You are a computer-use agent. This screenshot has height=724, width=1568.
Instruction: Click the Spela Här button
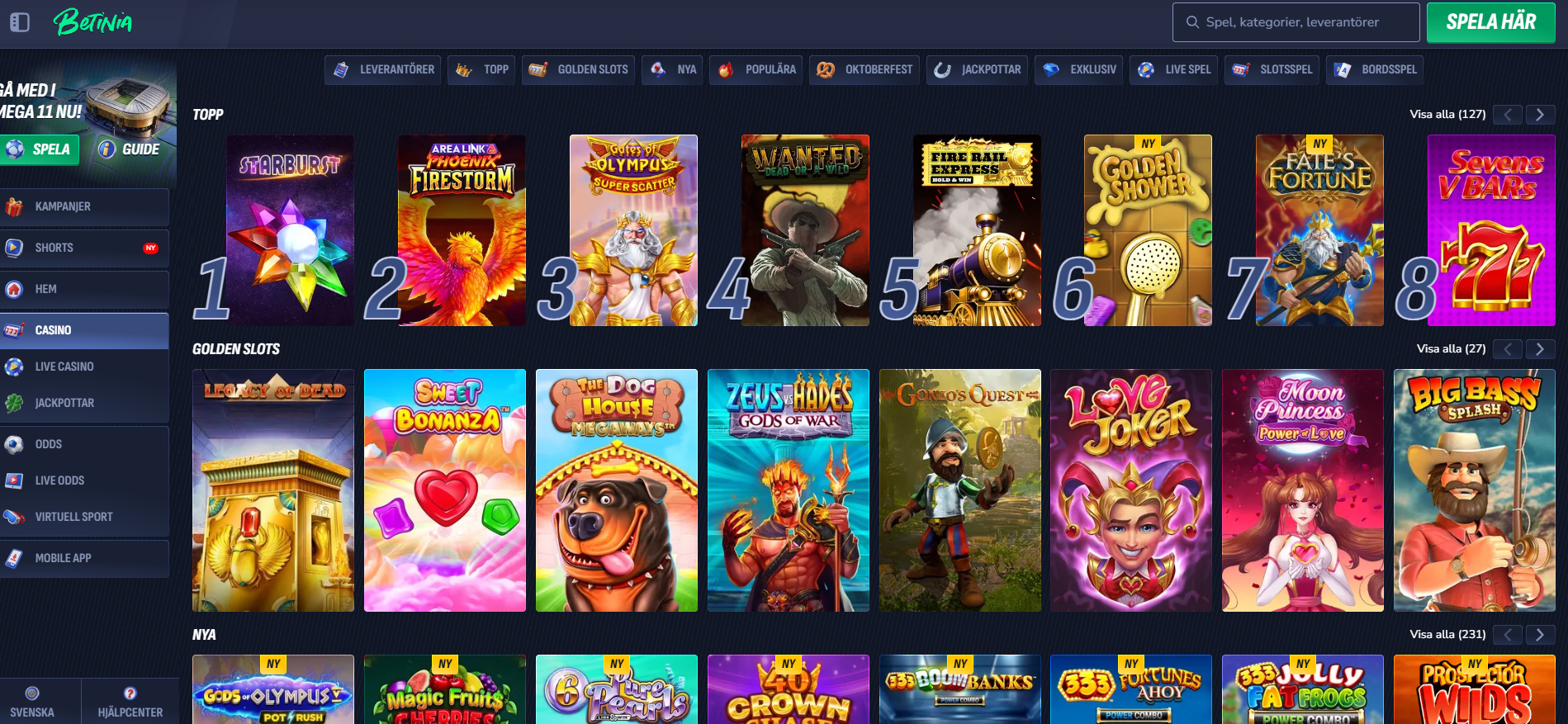[1491, 22]
